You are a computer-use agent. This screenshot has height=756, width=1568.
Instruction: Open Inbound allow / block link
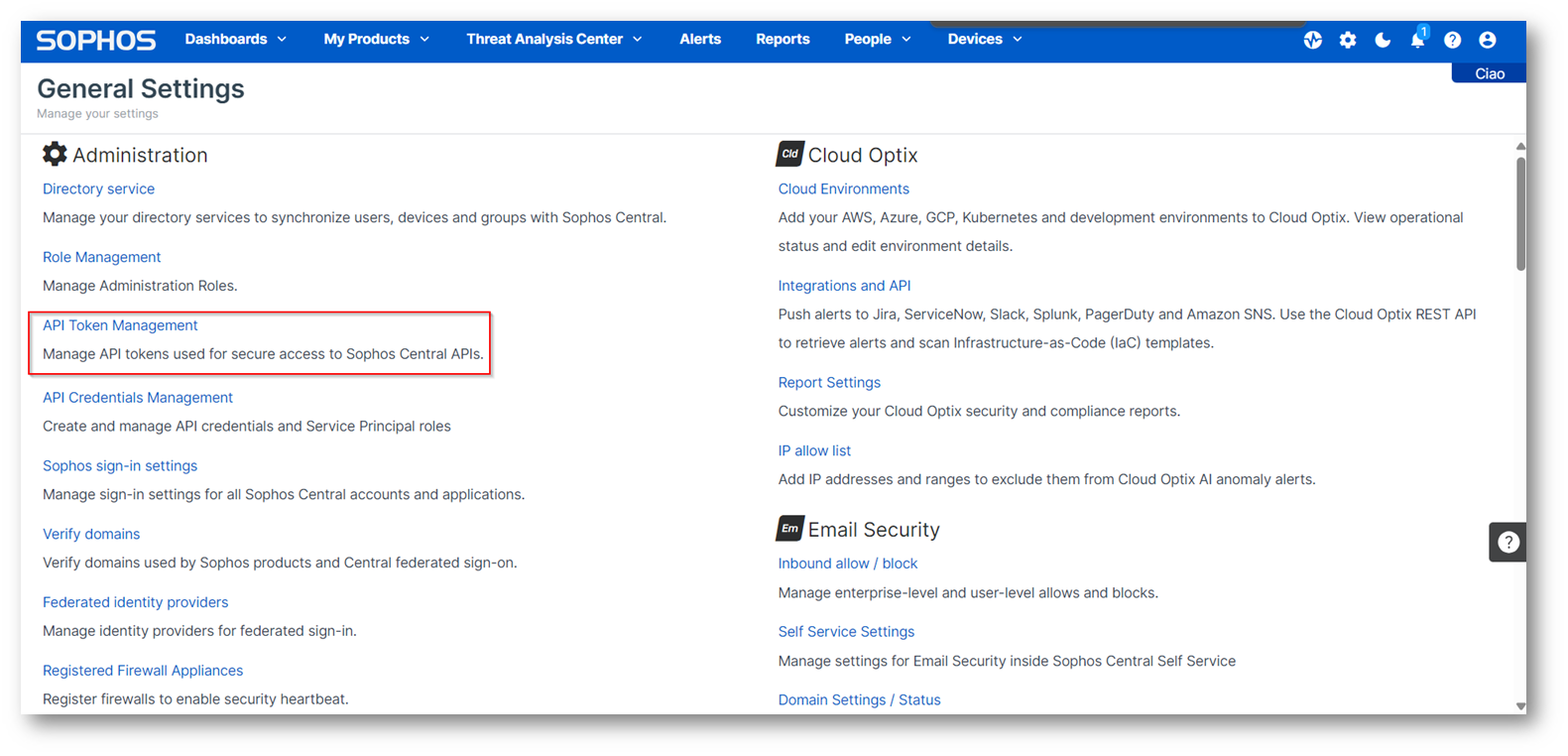tap(848, 564)
